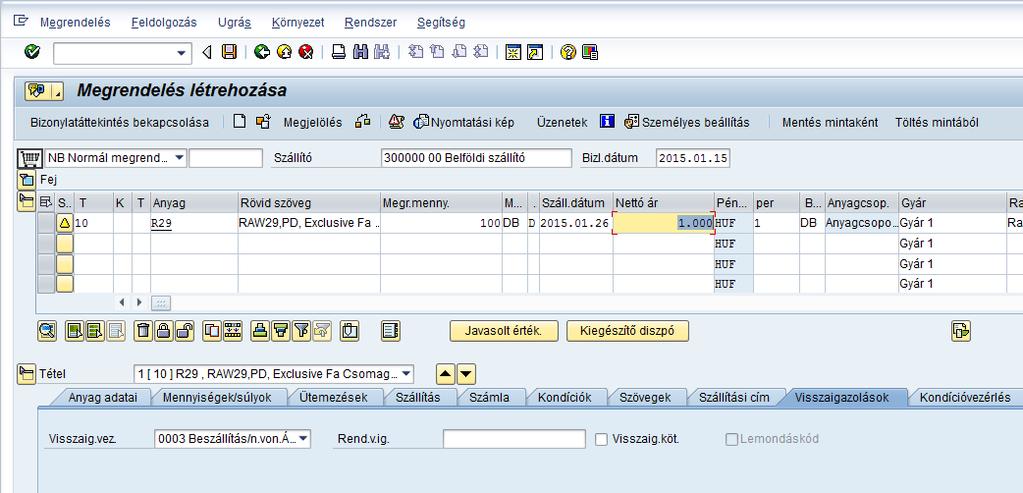The image size is (1023, 493).
Task: Go to the previous item with the up arrow
Action: click(x=444, y=374)
